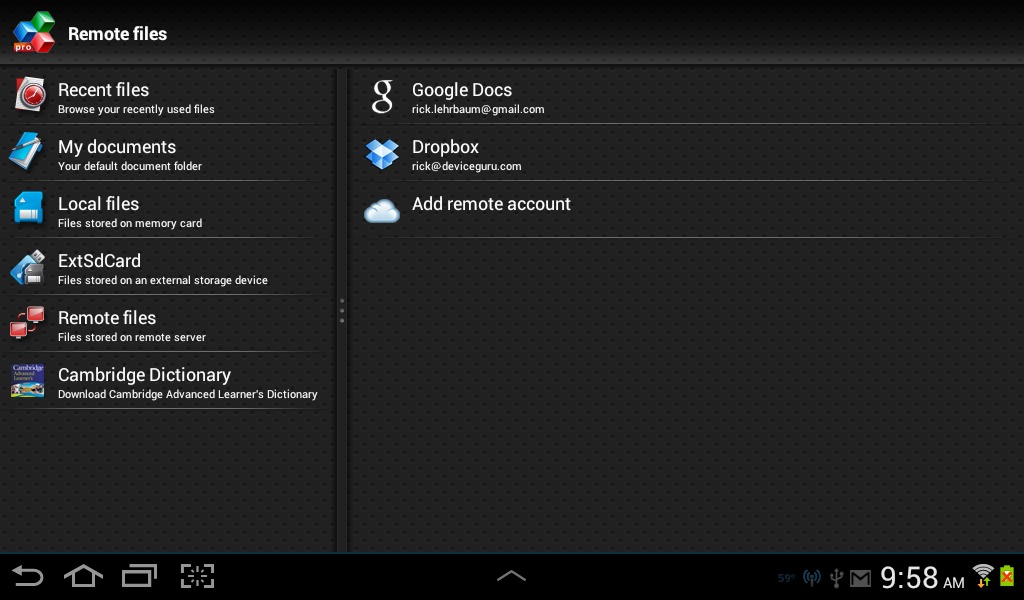Select the Local files memory card icon

(29, 208)
